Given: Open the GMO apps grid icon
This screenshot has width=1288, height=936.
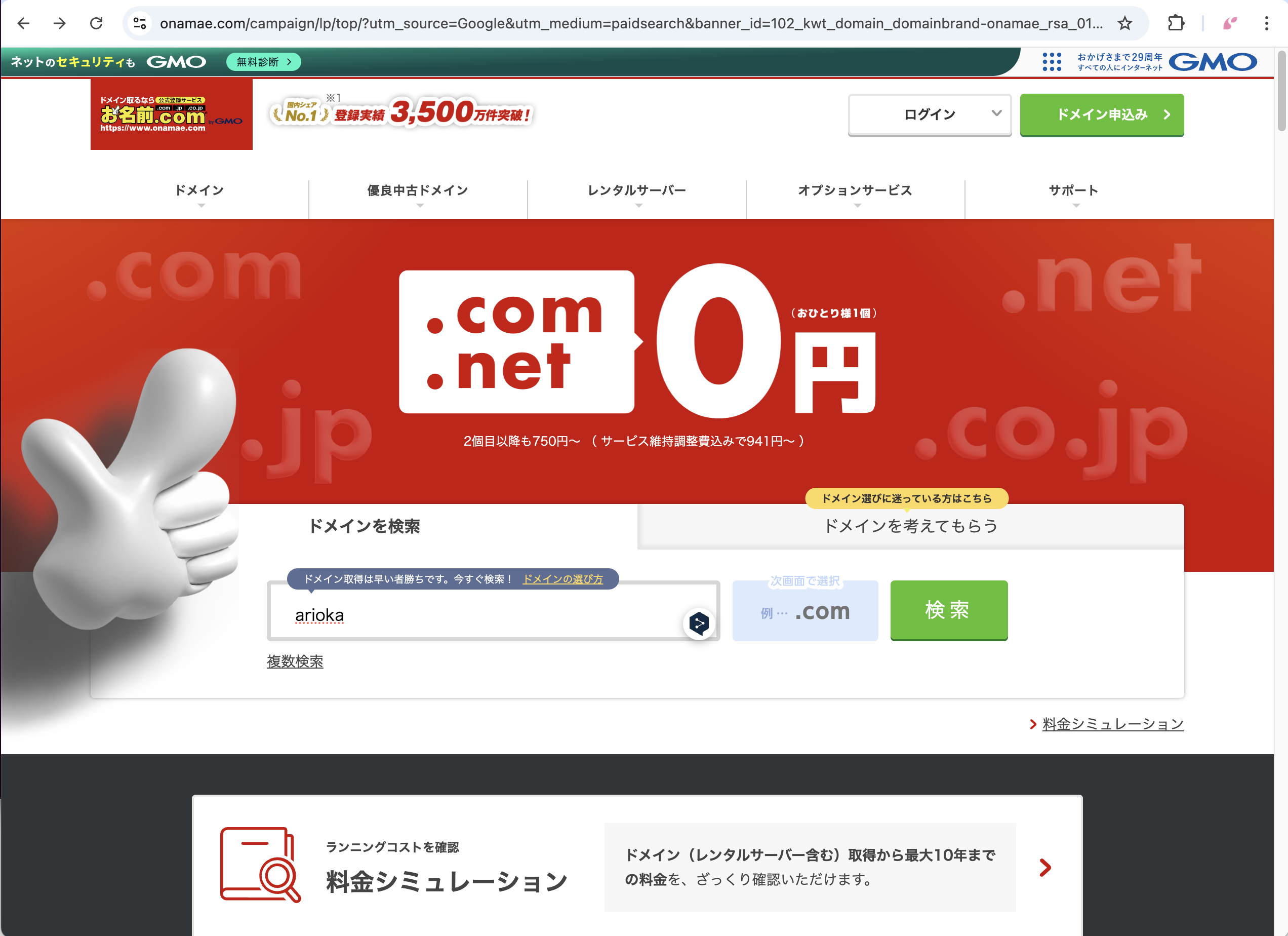Looking at the screenshot, I should [1052, 61].
